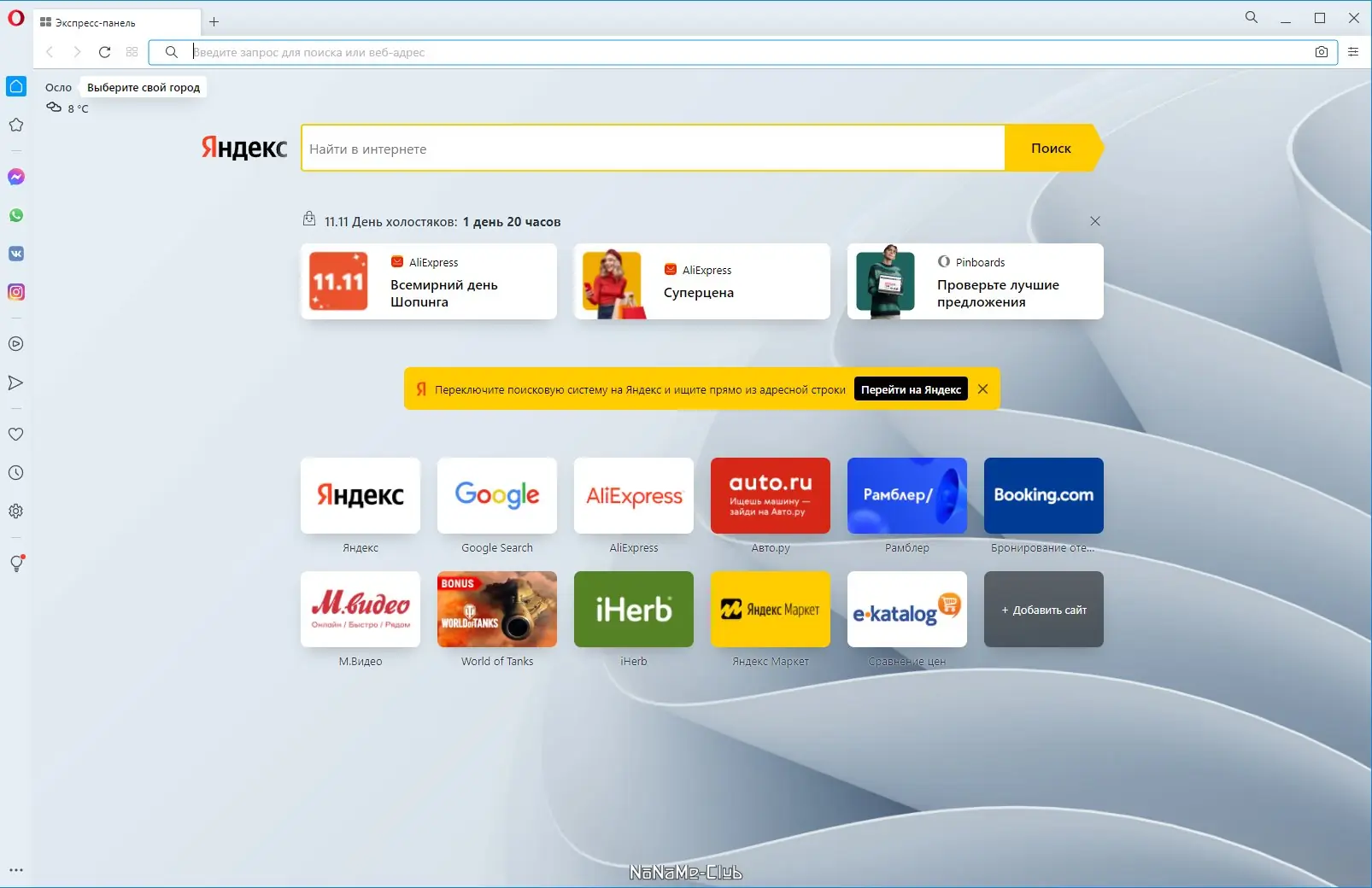Open the Экспресс-панель tab
The width and height of the screenshot is (1372, 888).
tap(117, 22)
